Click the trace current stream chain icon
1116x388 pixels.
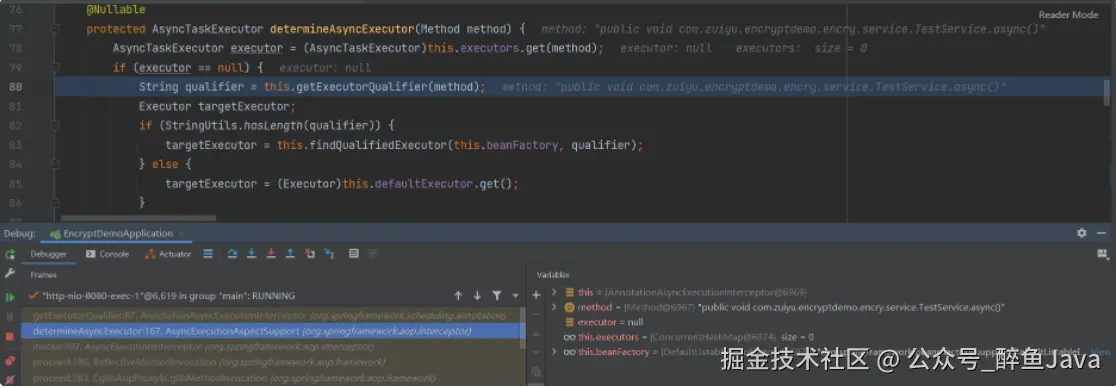coord(373,253)
